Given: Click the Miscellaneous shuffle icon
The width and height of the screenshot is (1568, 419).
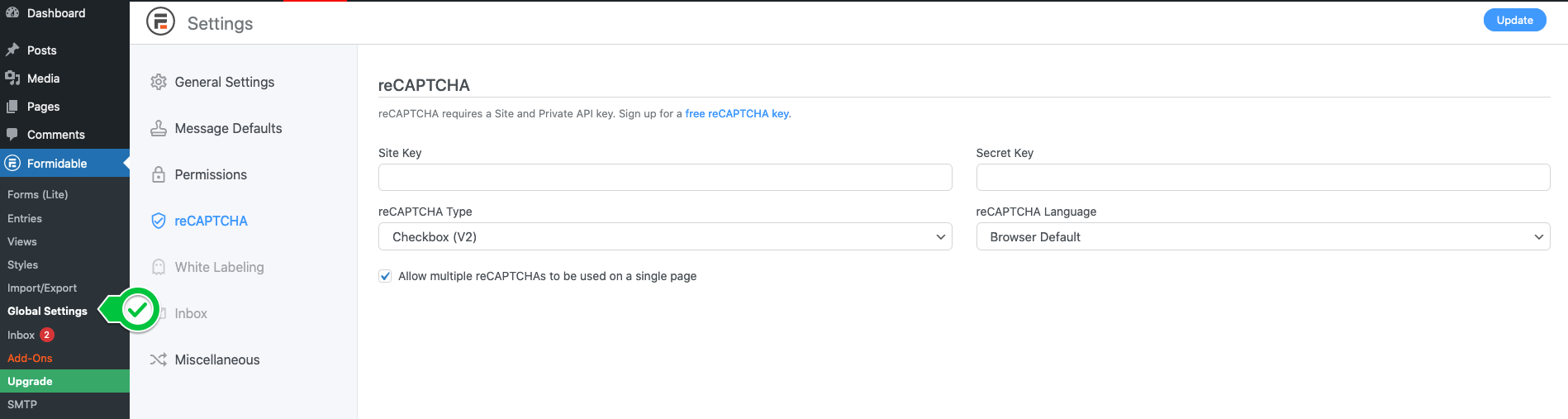Looking at the screenshot, I should click(159, 359).
